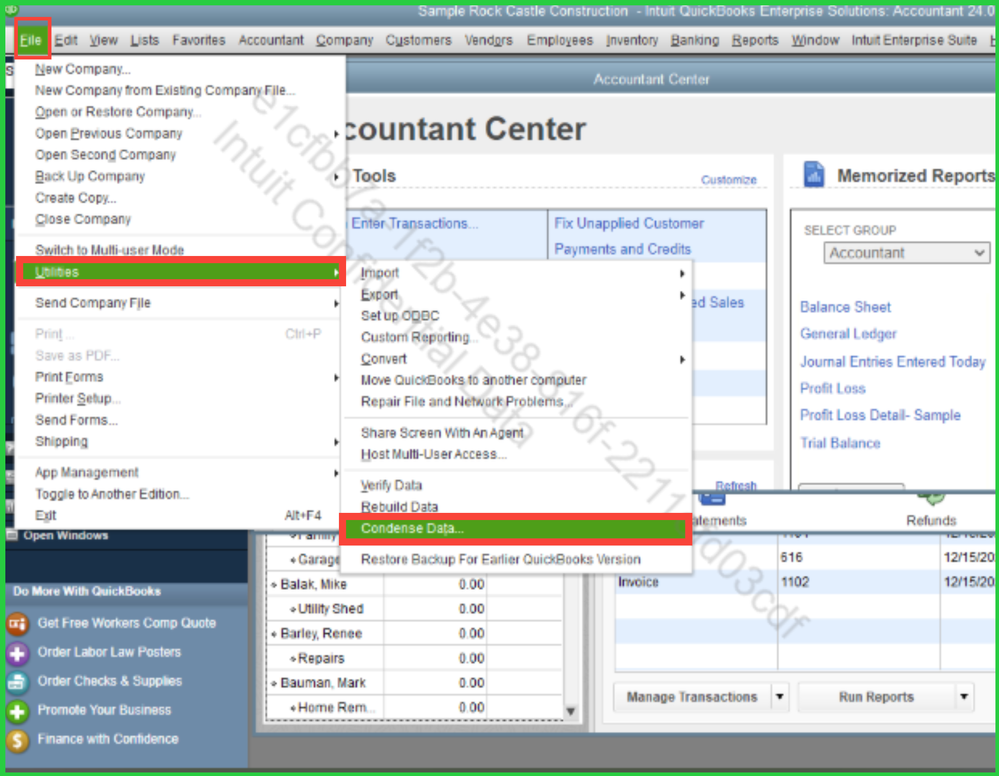Expand the Export submenu
The width and height of the screenshot is (999, 776).
click(682, 295)
